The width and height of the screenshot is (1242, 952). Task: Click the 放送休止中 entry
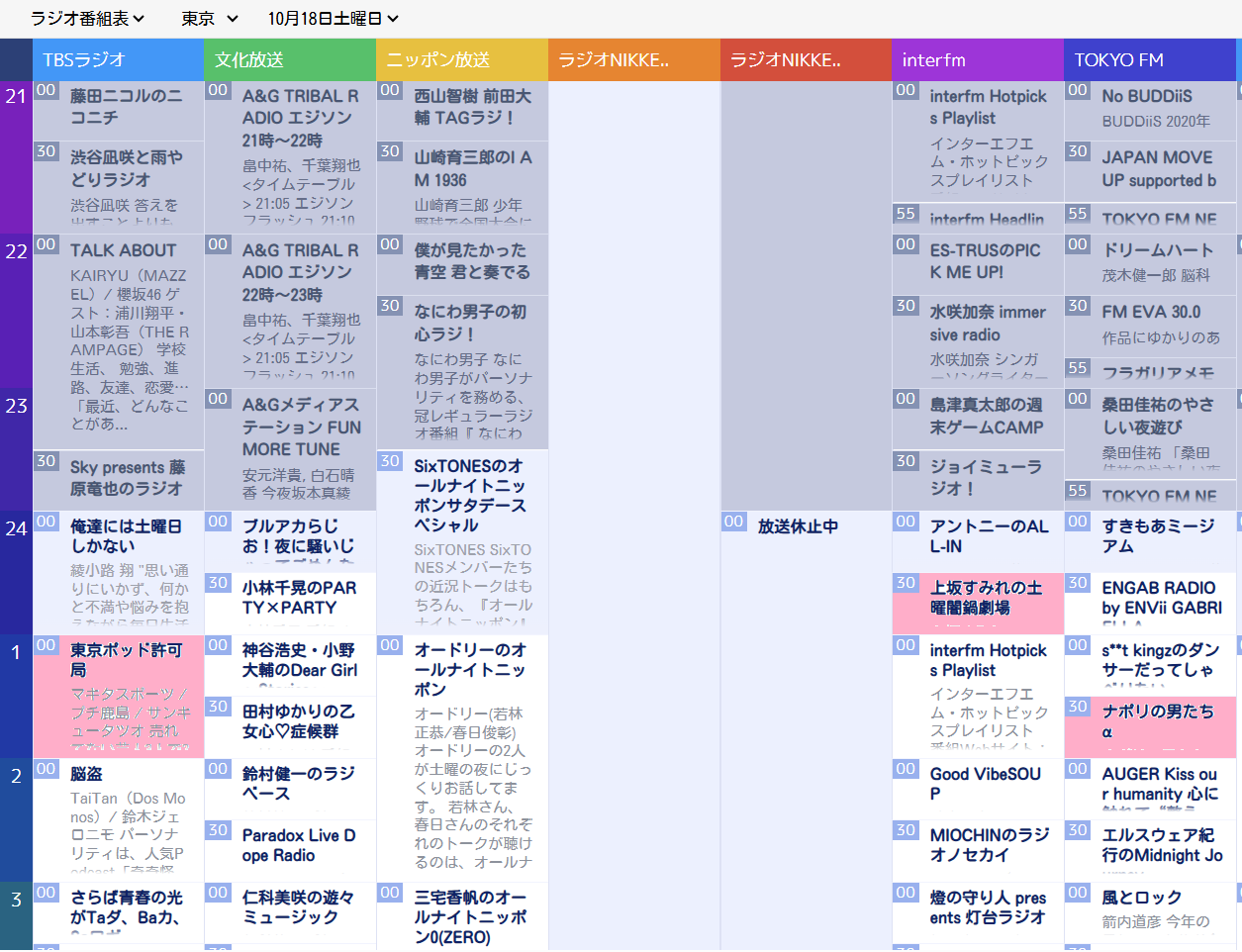point(798,526)
